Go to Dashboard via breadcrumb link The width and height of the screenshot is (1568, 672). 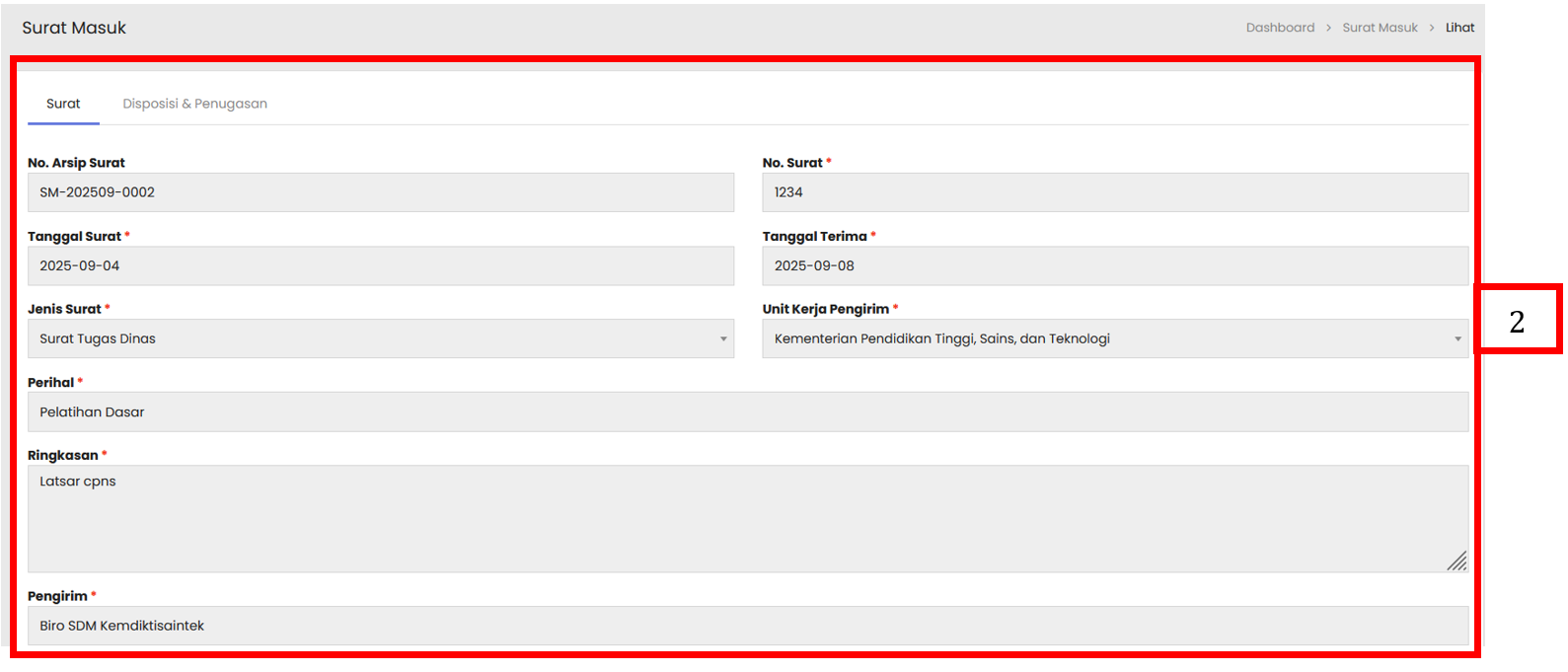click(x=1280, y=28)
